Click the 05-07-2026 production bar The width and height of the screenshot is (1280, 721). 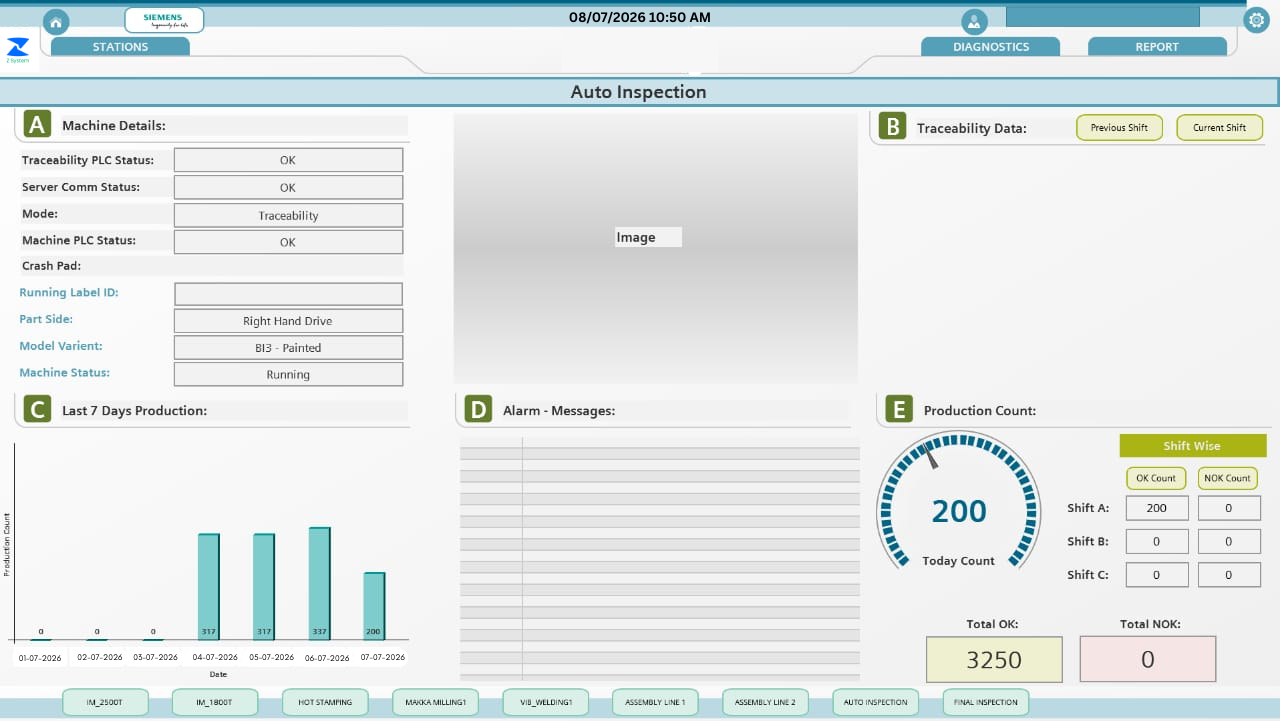(264, 587)
